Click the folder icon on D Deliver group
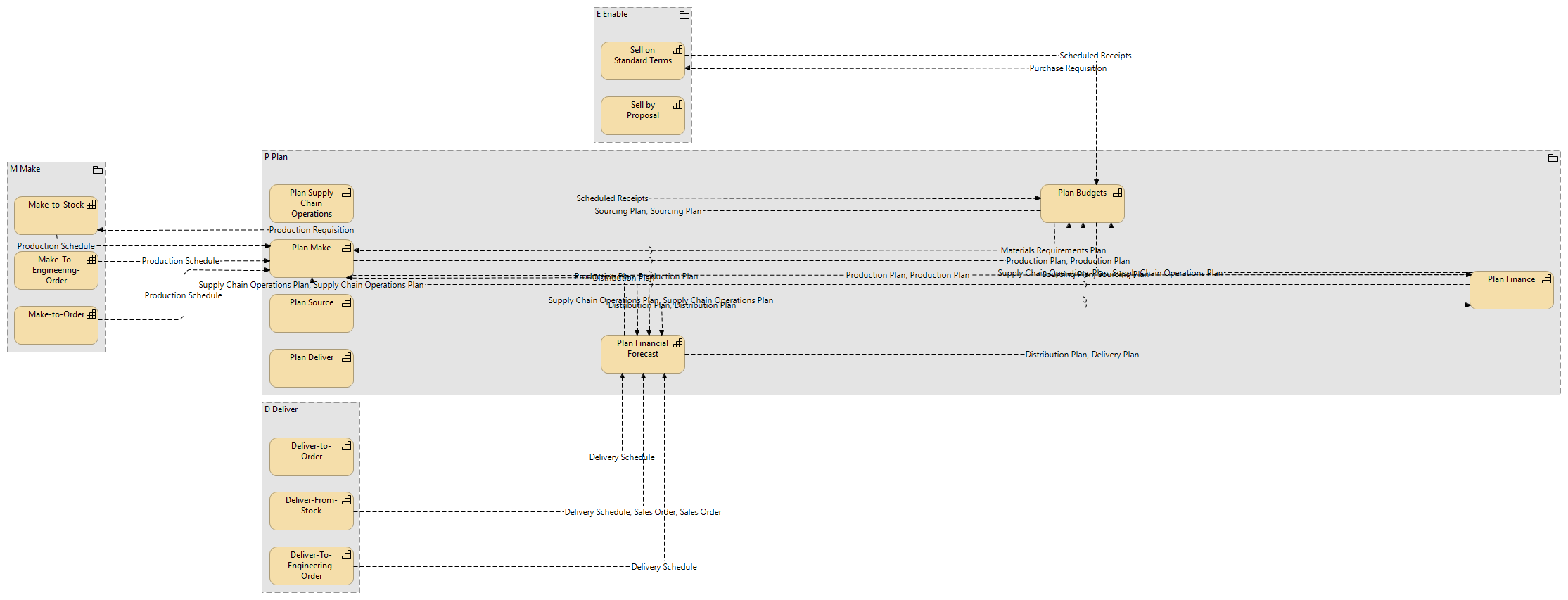Screen dimensions: 1568x600 point(352,410)
